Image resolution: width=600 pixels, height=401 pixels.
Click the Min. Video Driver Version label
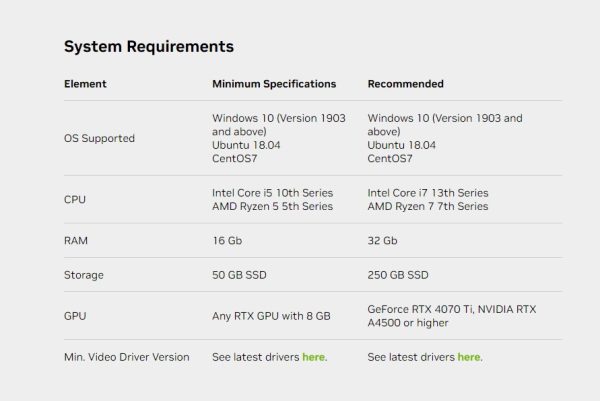[x=125, y=357]
